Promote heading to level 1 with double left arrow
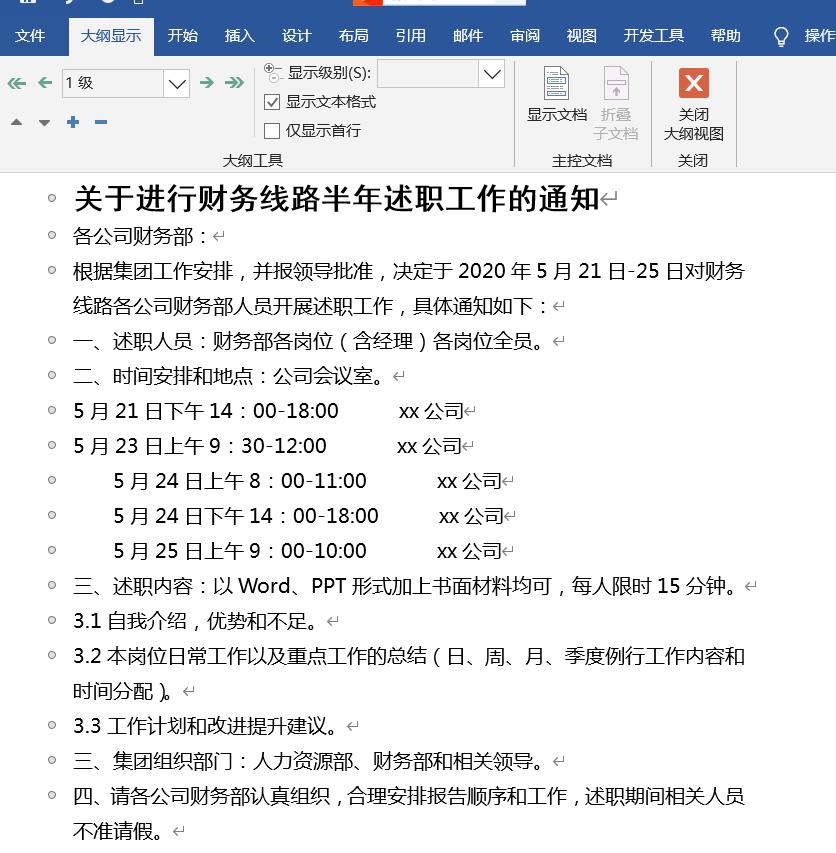 tap(16, 83)
